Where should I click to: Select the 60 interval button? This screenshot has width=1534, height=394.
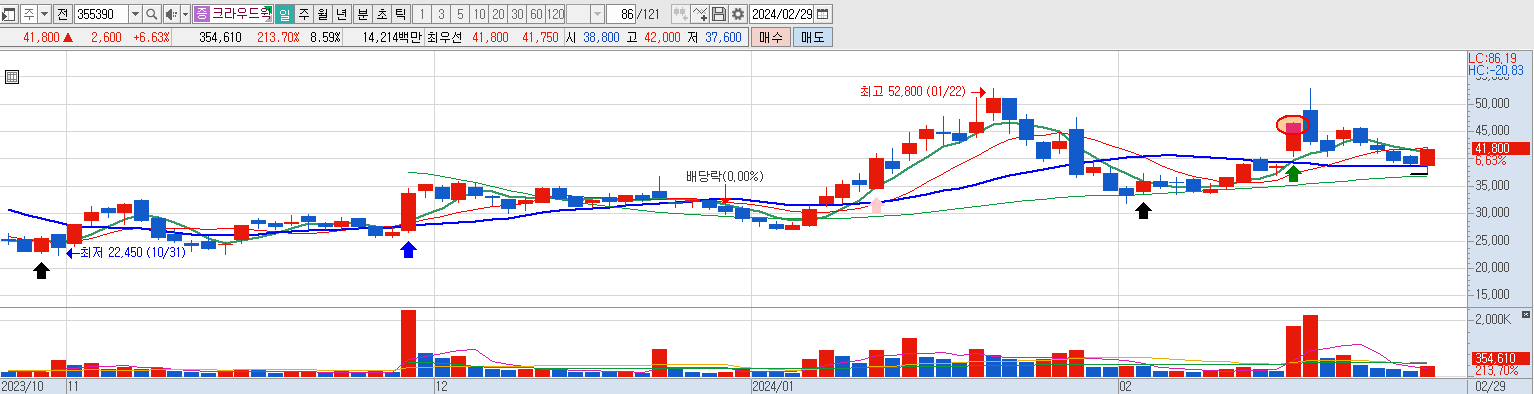coord(536,14)
